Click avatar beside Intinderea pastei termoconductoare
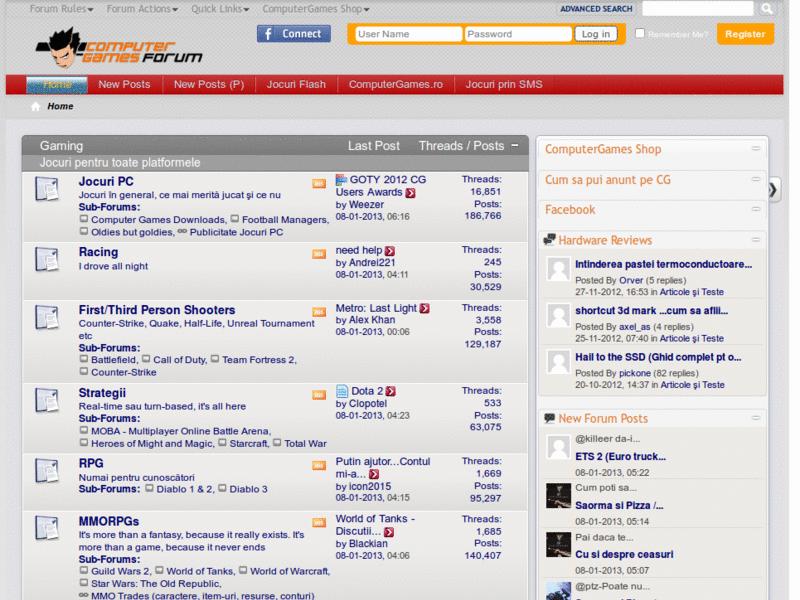800x600 pixels. (558, 268)
